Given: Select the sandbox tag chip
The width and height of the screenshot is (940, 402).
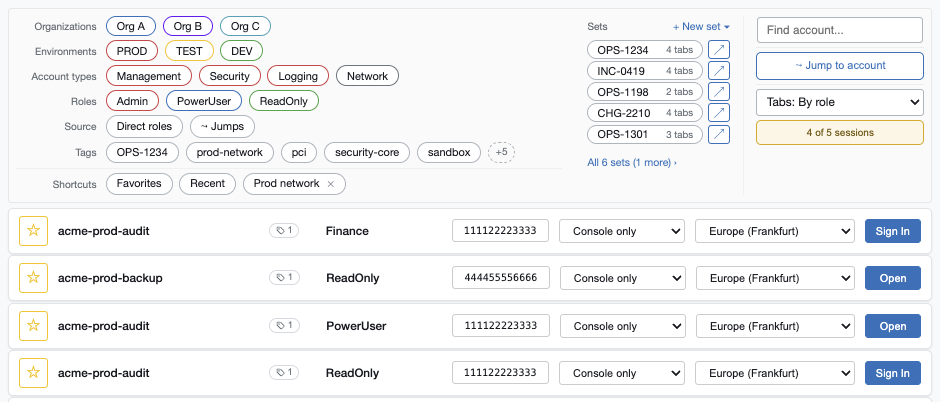Looking at the screenshot, I should 449,152.
